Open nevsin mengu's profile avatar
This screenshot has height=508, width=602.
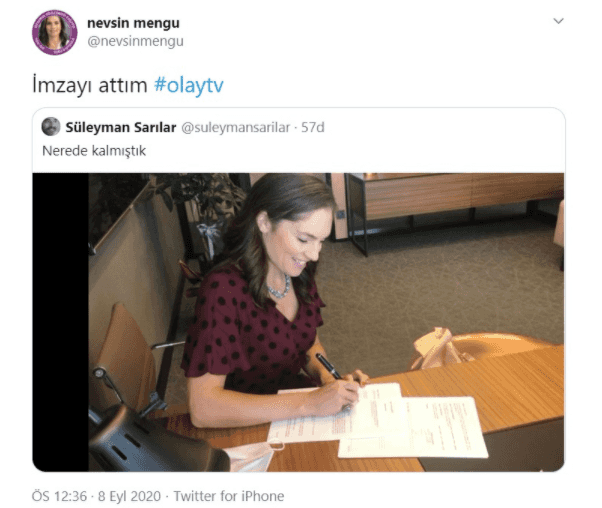click(x=55, y=33)
